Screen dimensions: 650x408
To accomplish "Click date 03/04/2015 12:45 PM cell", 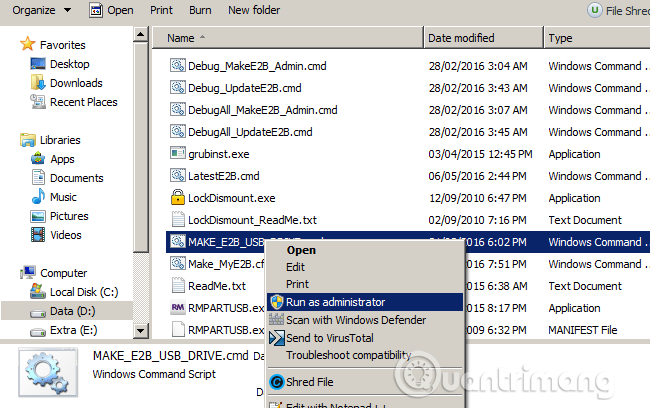I will pos(480,154).
